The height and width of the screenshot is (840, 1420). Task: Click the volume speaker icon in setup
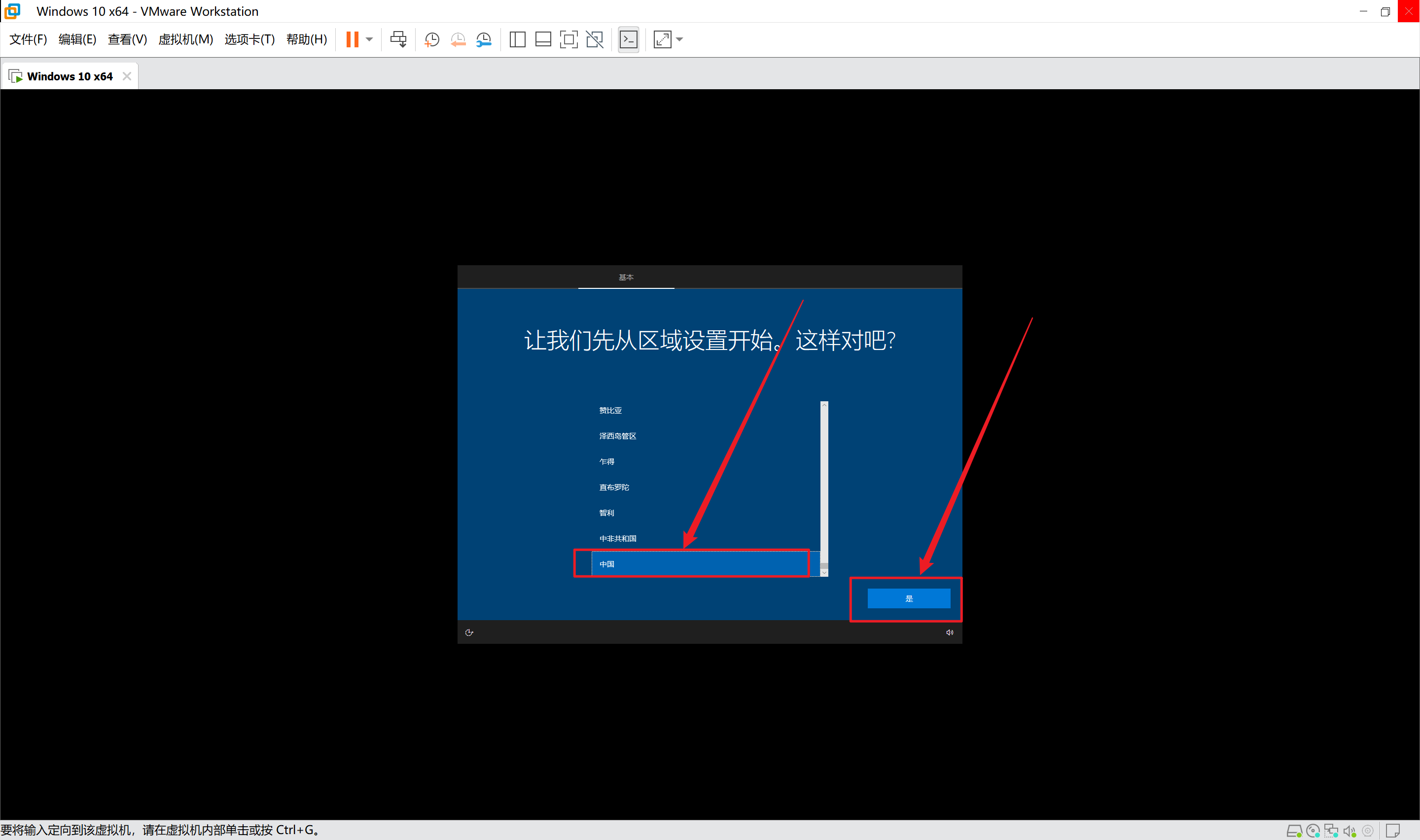pyautogui.click(x=949, y=632)
